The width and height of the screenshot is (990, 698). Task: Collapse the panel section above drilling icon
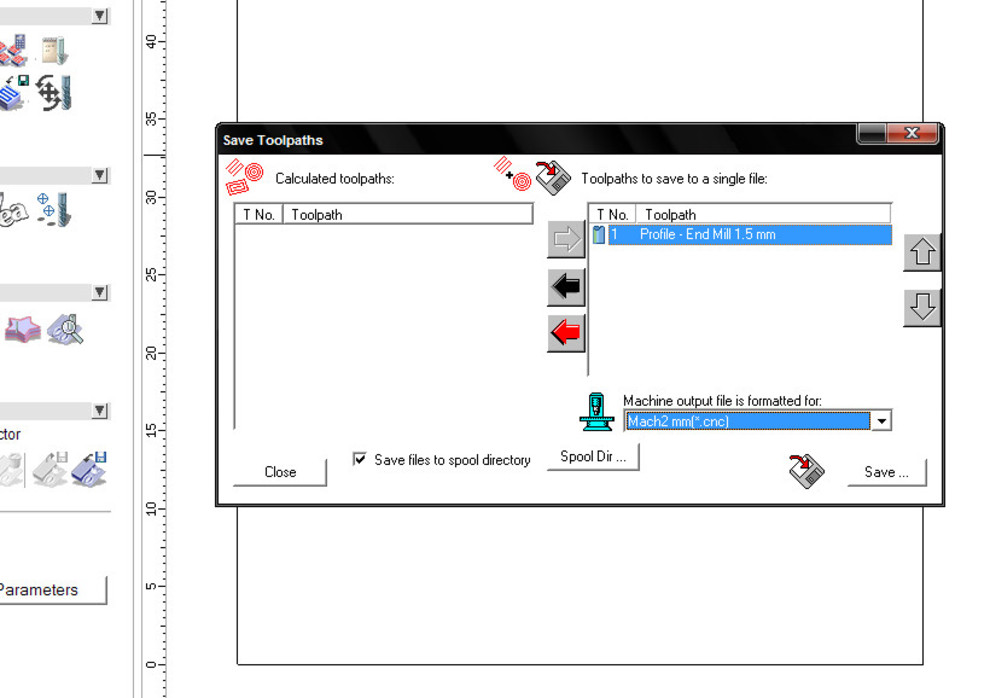click(x=100, y=175)
